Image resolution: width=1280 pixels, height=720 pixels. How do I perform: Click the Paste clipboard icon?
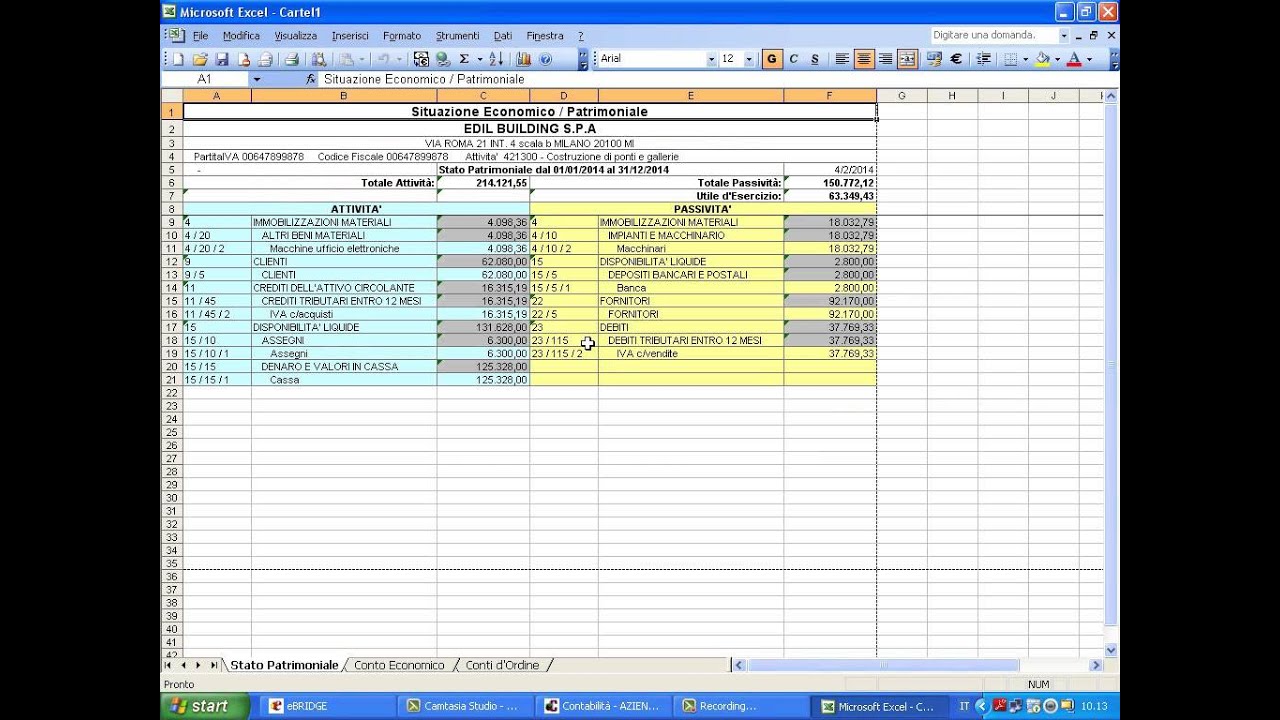tap(346, 59)
